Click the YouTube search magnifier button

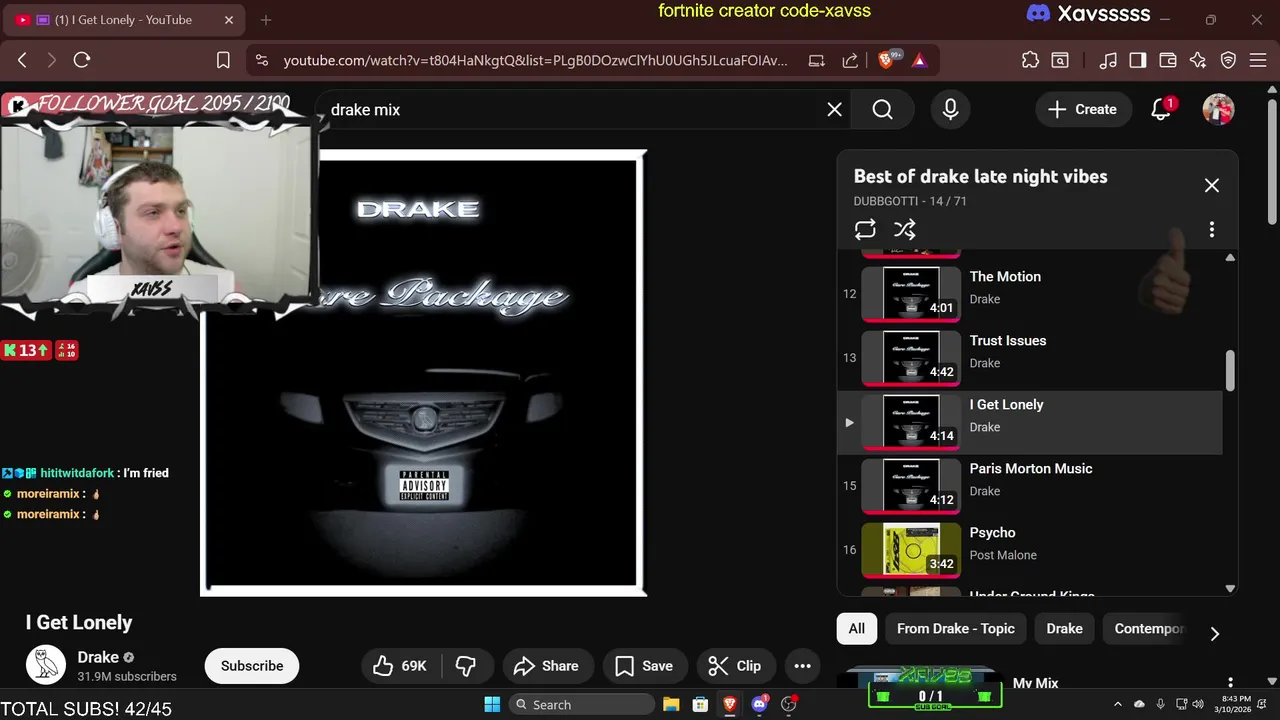coord(882,109)
